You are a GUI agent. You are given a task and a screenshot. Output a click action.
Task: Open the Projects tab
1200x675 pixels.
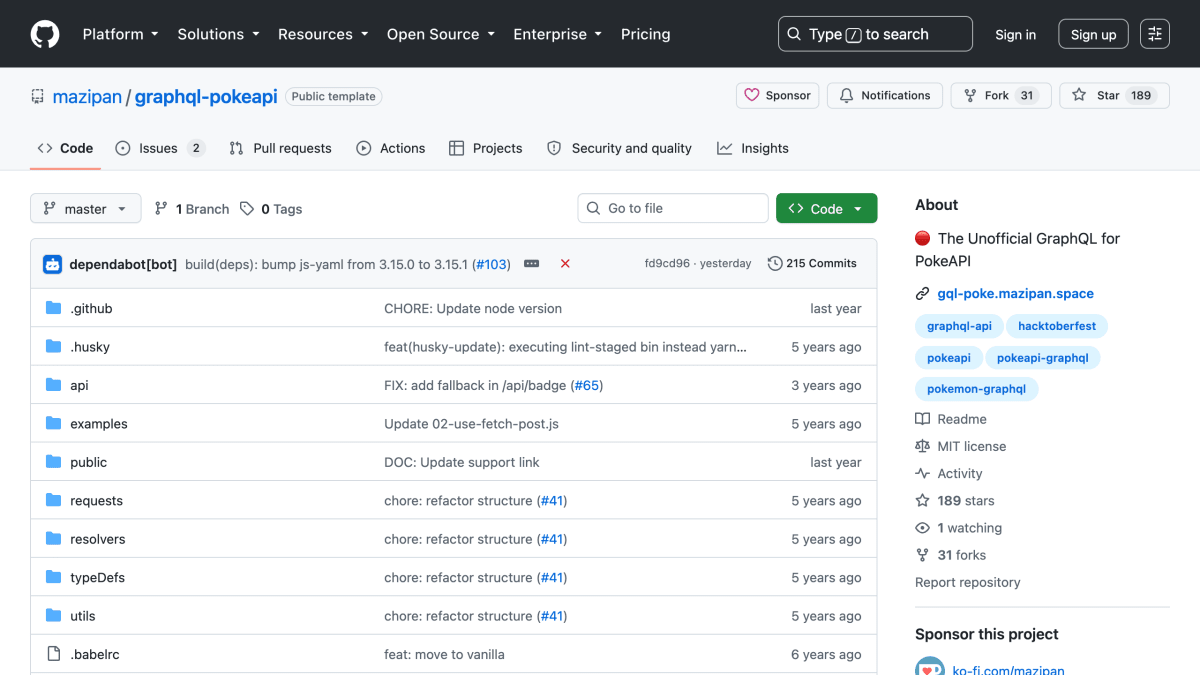click(486, 148)
